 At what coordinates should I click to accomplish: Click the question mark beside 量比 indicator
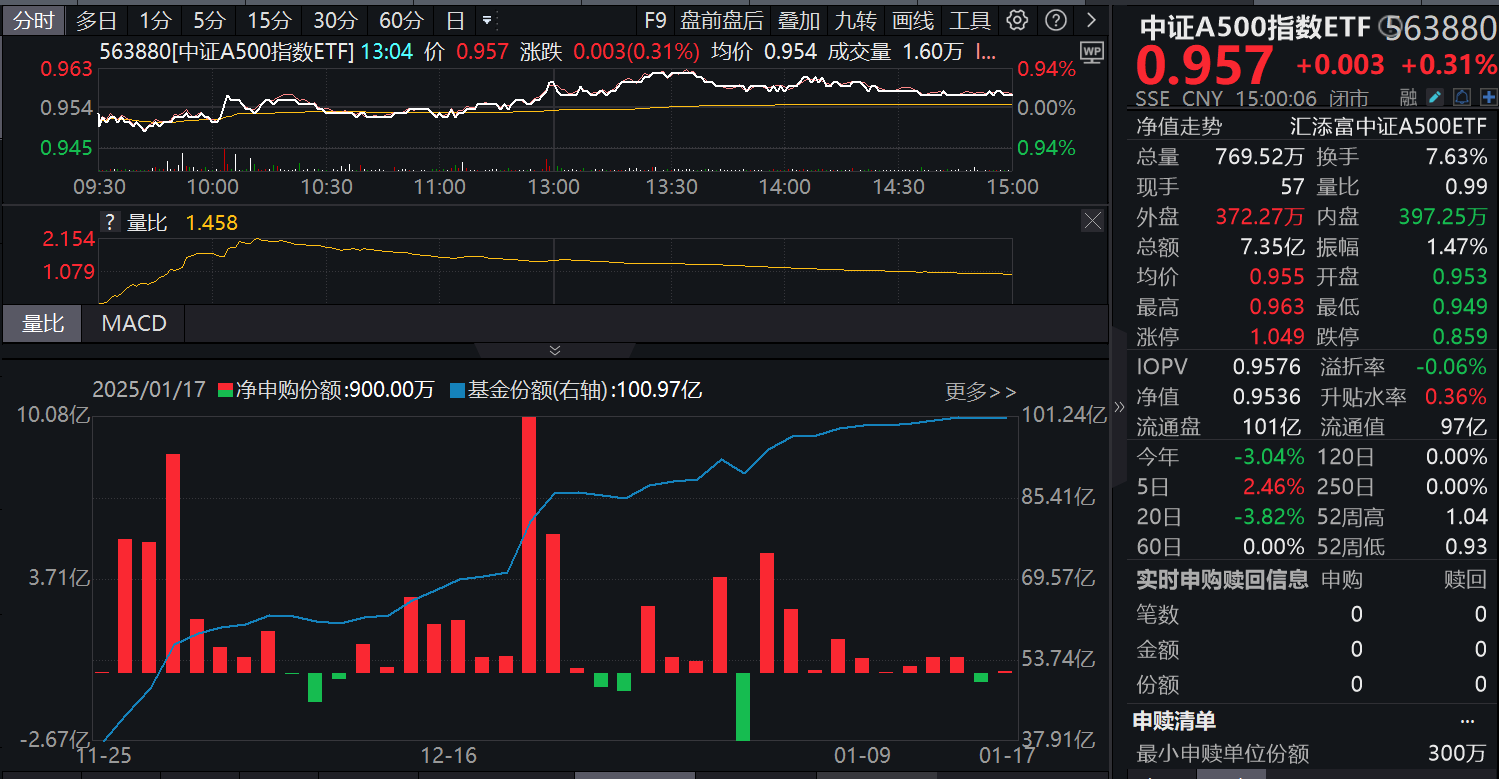coord(111,222)
